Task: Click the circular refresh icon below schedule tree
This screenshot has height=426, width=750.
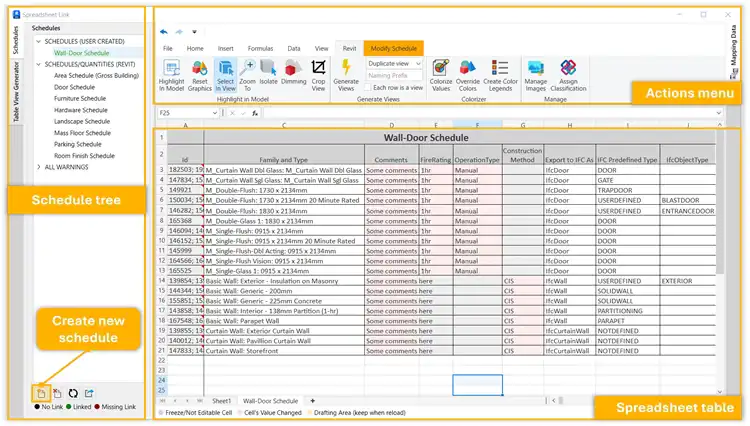Action: (73, 393)
